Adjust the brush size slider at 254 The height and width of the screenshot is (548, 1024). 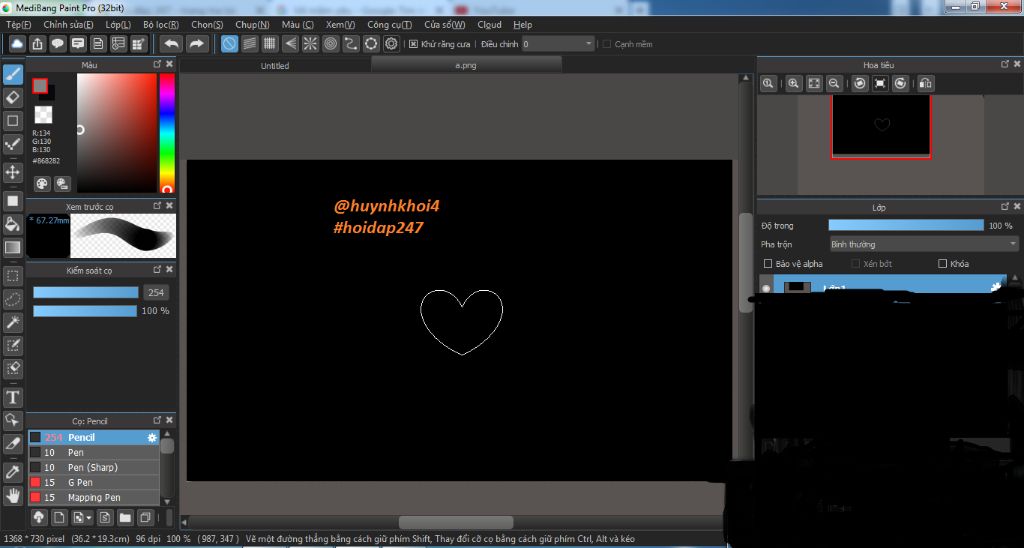[86, 293]
